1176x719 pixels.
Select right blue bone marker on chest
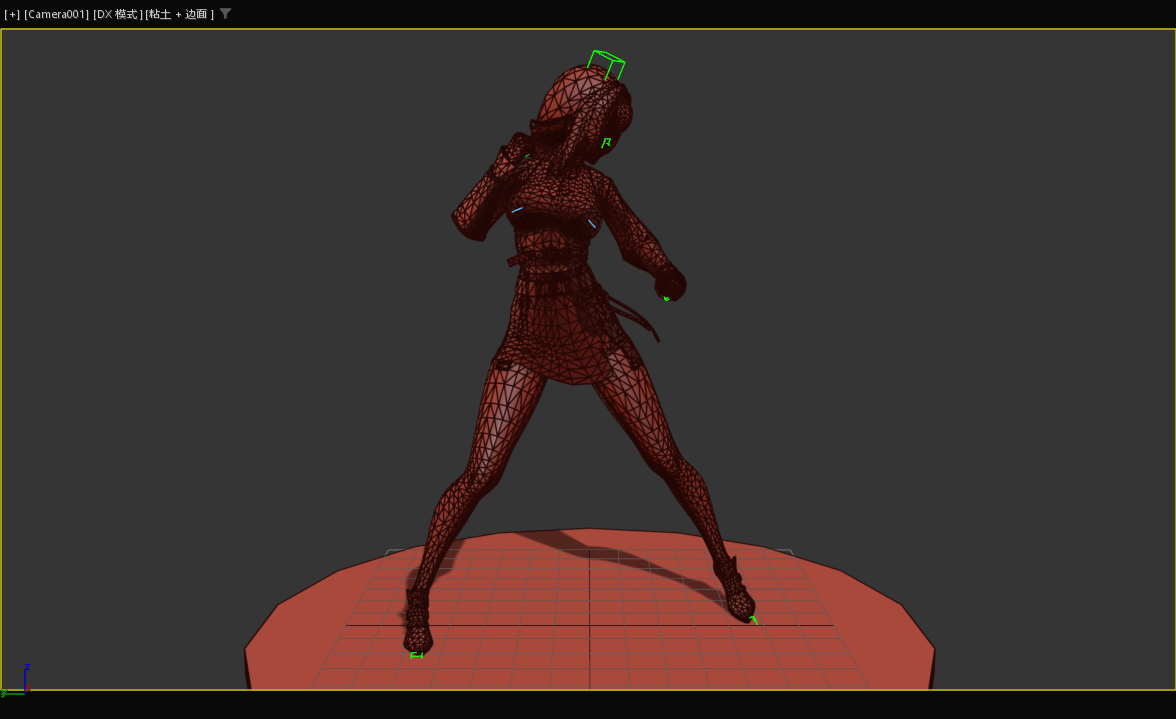click(592, 223)
